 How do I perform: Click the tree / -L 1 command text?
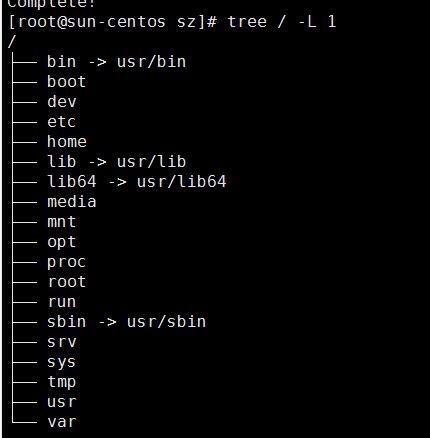point(282,22)
